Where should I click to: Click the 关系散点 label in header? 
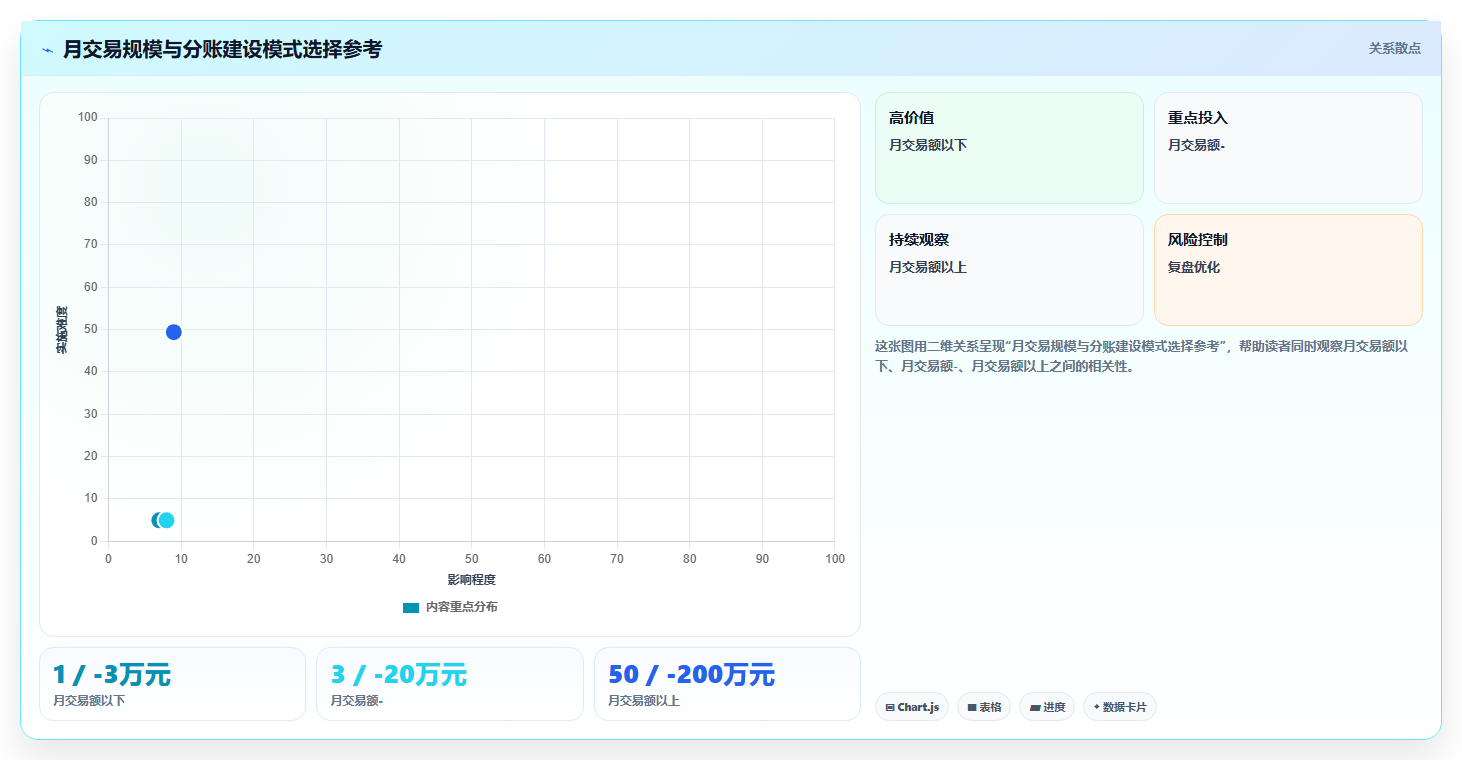click(1394, 48)
